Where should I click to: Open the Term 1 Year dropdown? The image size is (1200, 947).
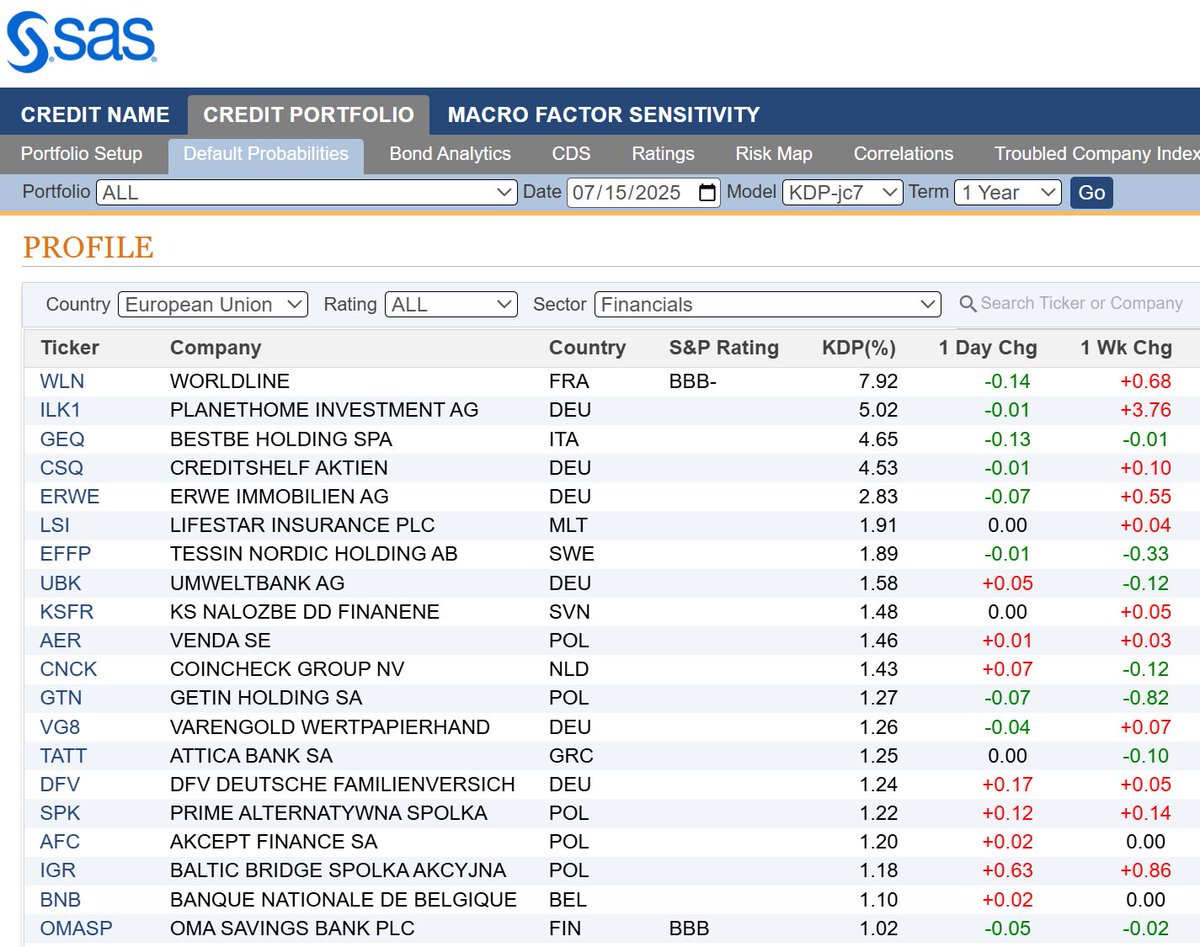1007,193
